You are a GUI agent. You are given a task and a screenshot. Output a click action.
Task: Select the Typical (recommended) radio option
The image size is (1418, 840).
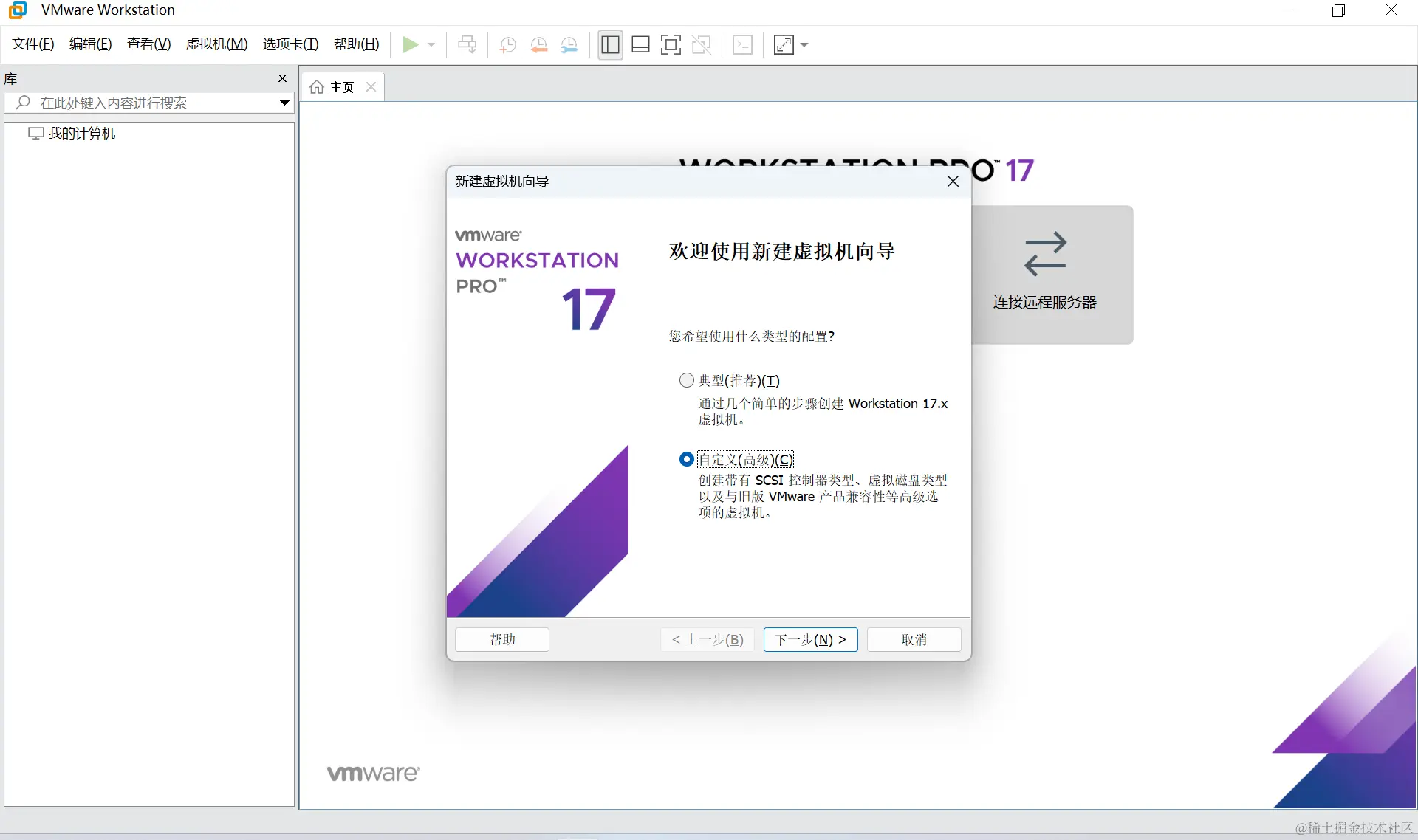tap(687, 380)
